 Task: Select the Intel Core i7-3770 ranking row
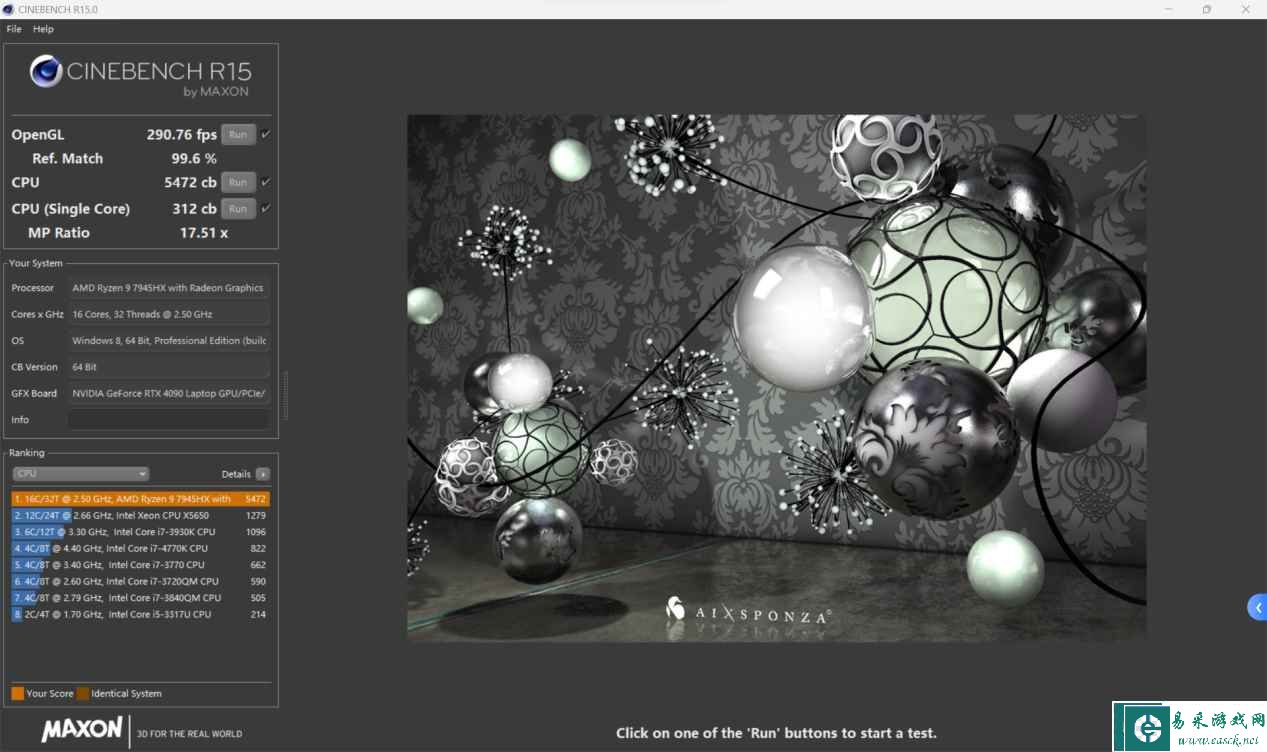(x=140, y=565)
